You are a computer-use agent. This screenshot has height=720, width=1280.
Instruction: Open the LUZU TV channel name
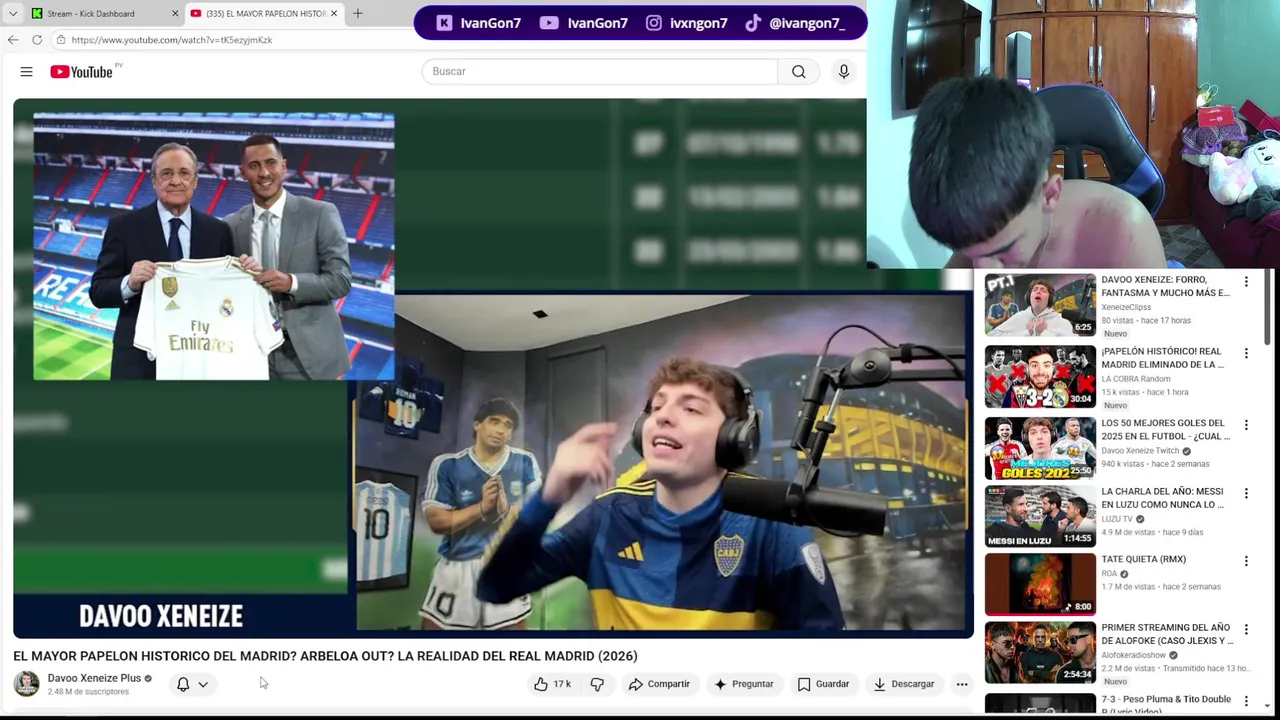[x=1117, y=519]
